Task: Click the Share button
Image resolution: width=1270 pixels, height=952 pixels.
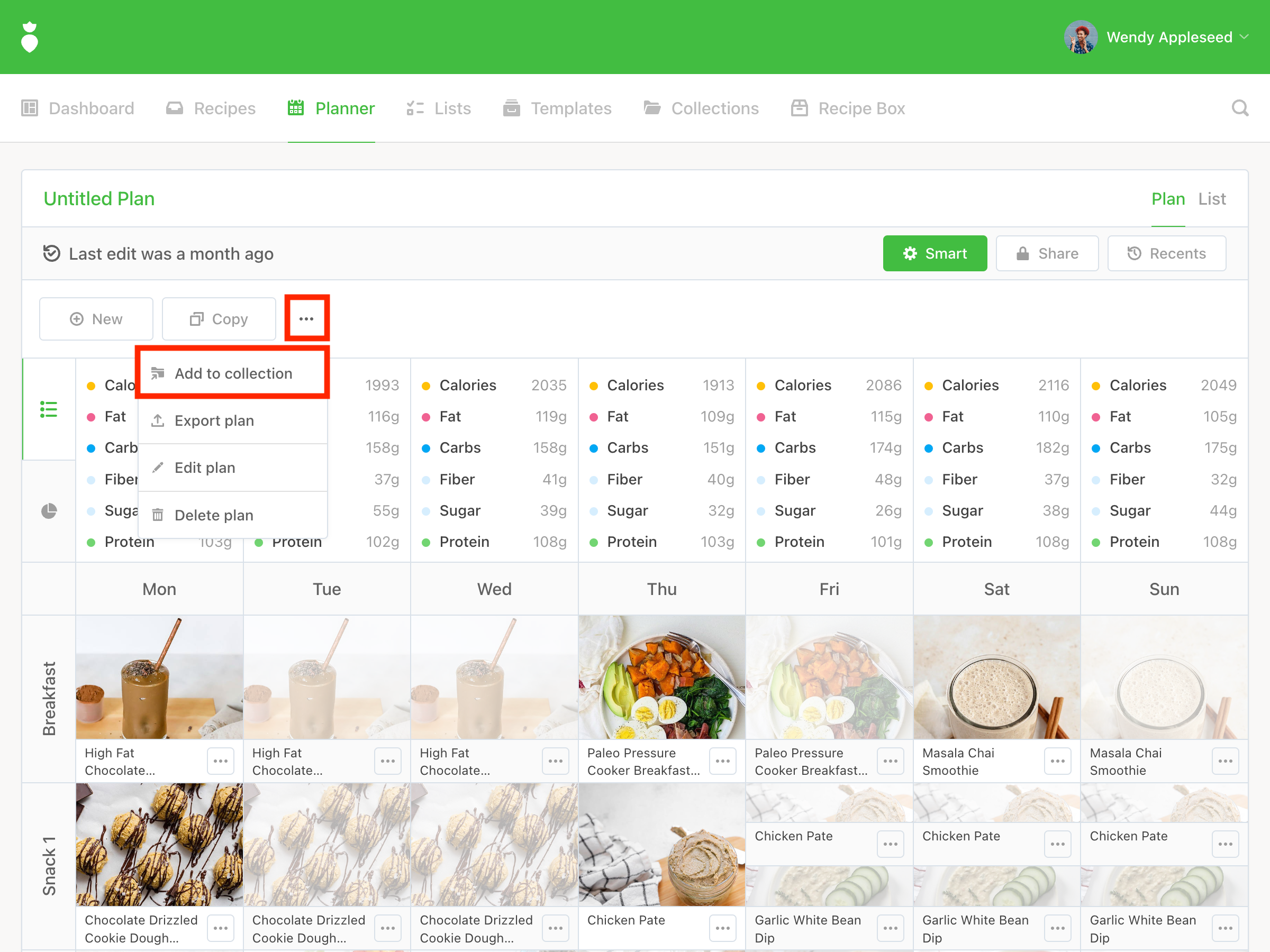Action: pos(1047,254)
